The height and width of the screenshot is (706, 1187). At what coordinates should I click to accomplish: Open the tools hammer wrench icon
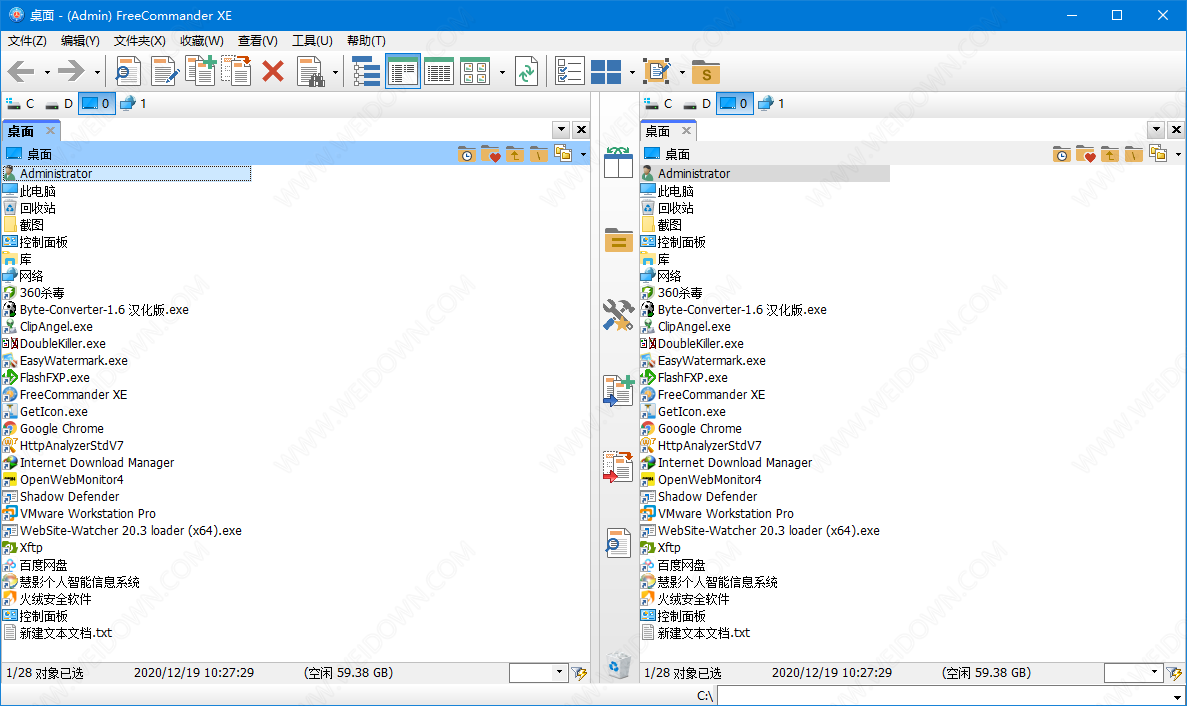[x=618, y=315]
